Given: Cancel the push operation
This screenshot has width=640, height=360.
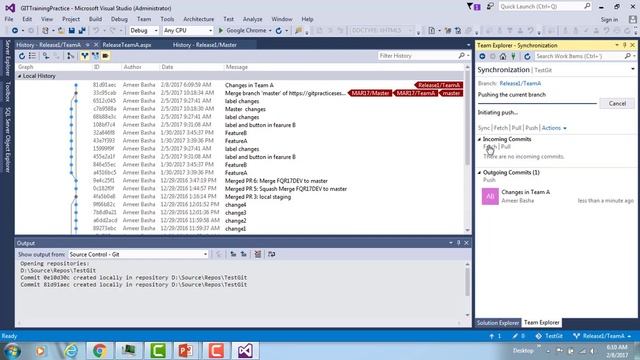Looking at the screenshot, I should coord(617,104).
